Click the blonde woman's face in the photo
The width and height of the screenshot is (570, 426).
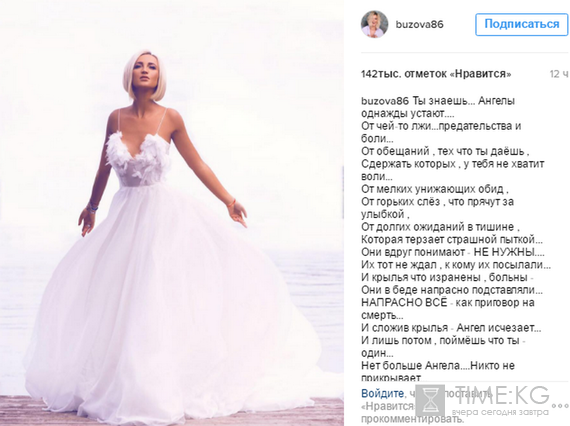(144, 77)
